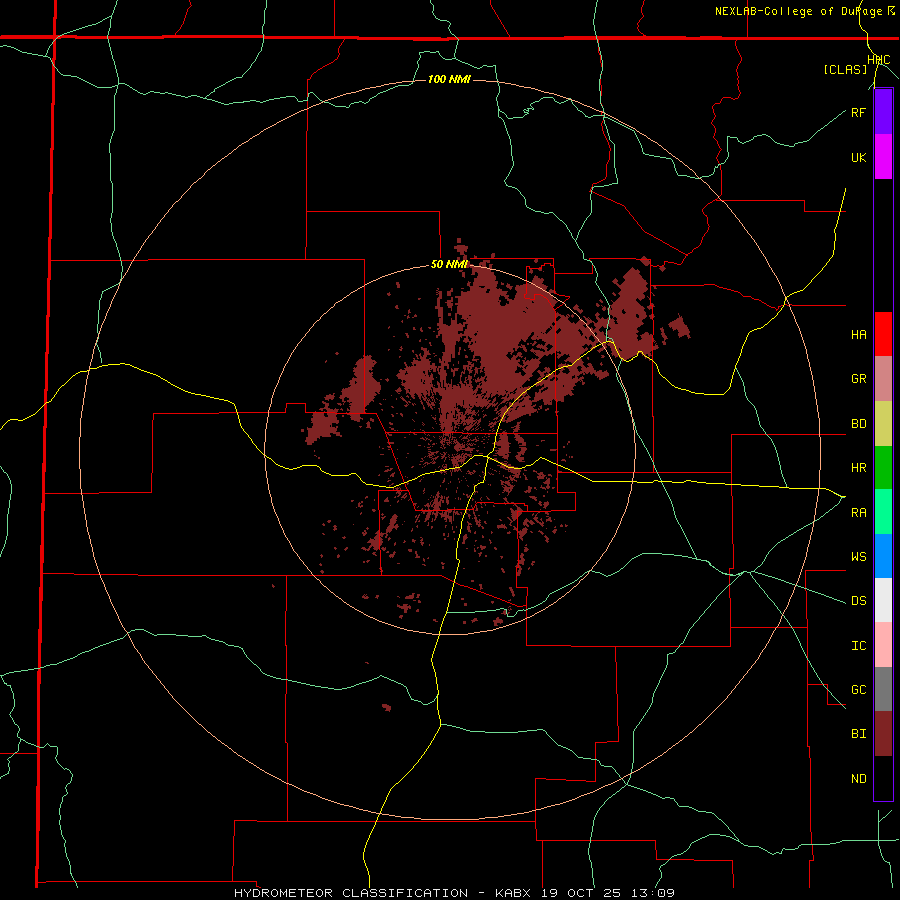
Task: Click the BD yellow legend swatch
Action: tap(883, 424)
